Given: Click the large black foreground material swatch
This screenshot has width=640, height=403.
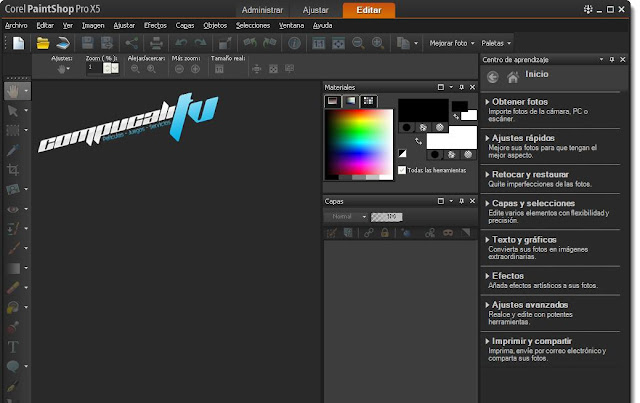Looking at the screenshot, I should pos(423,110).
